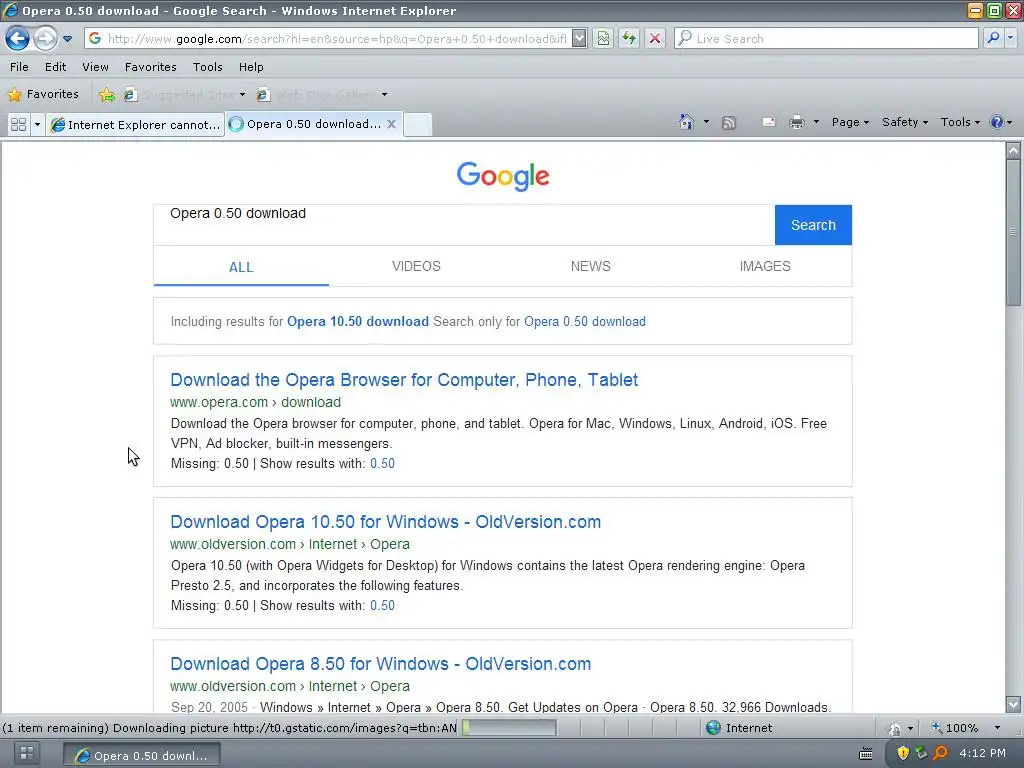Open the Web Slice Gallery dropdown arrow
The height and width of the screenshot is (768, 1024).
[385, 95]
